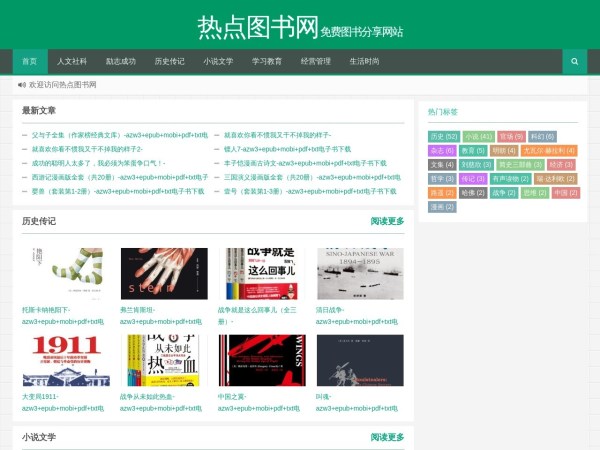The width and height of the screenshot is (600, 450).
Task: Open the Wings 中国之翼 book cover
Action: click(262, 360)
